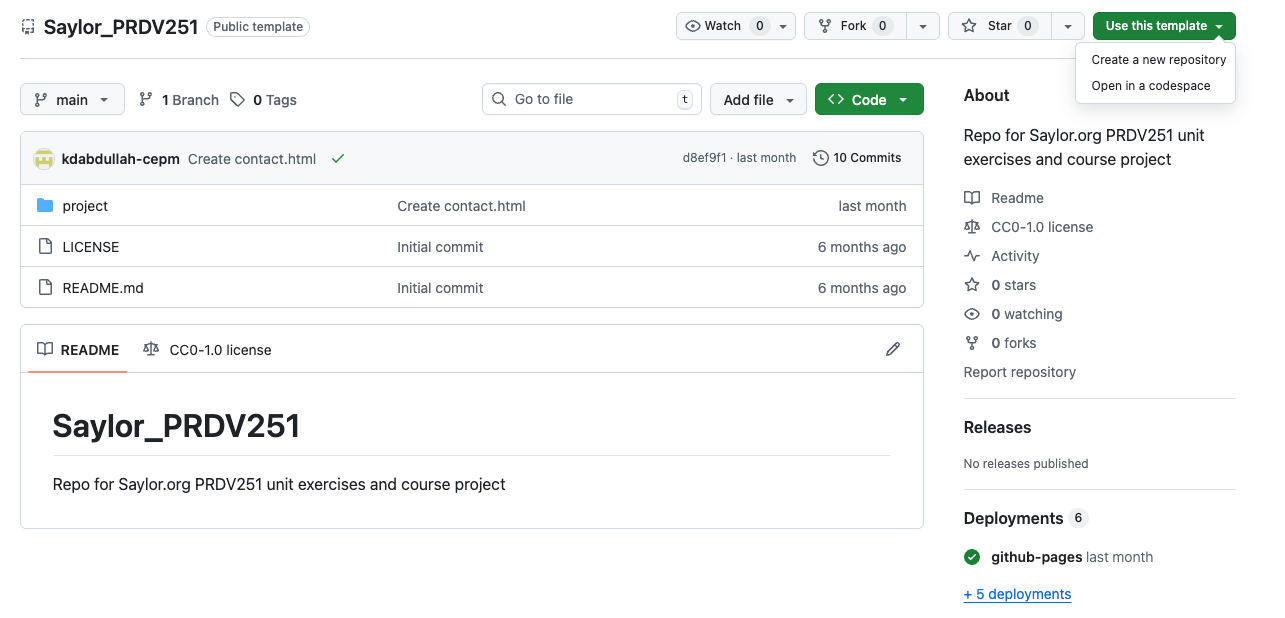Screen dimensions: 1285x618
Task: Open github-pages deployment link
Action: pos(1037,557)
